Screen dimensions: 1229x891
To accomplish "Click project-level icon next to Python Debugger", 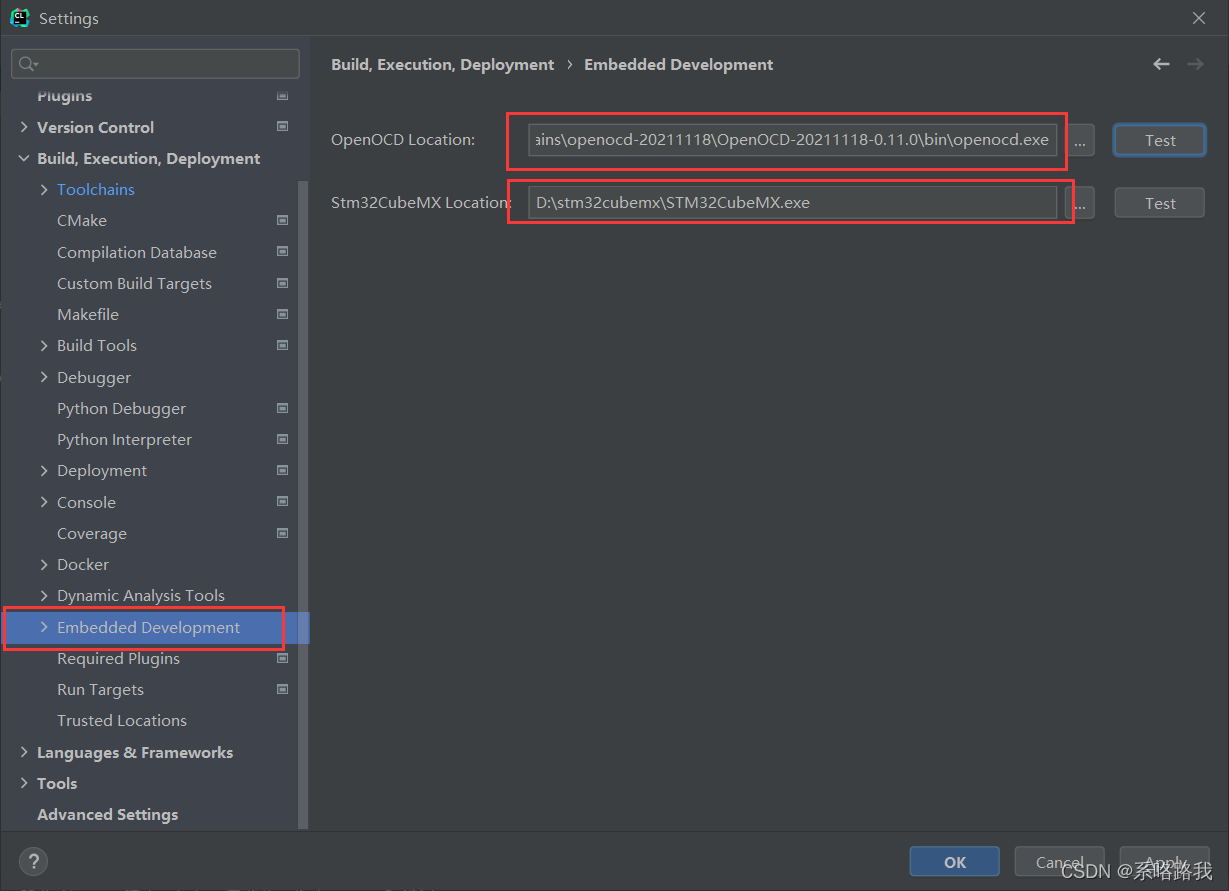I will tap(282, 408).
